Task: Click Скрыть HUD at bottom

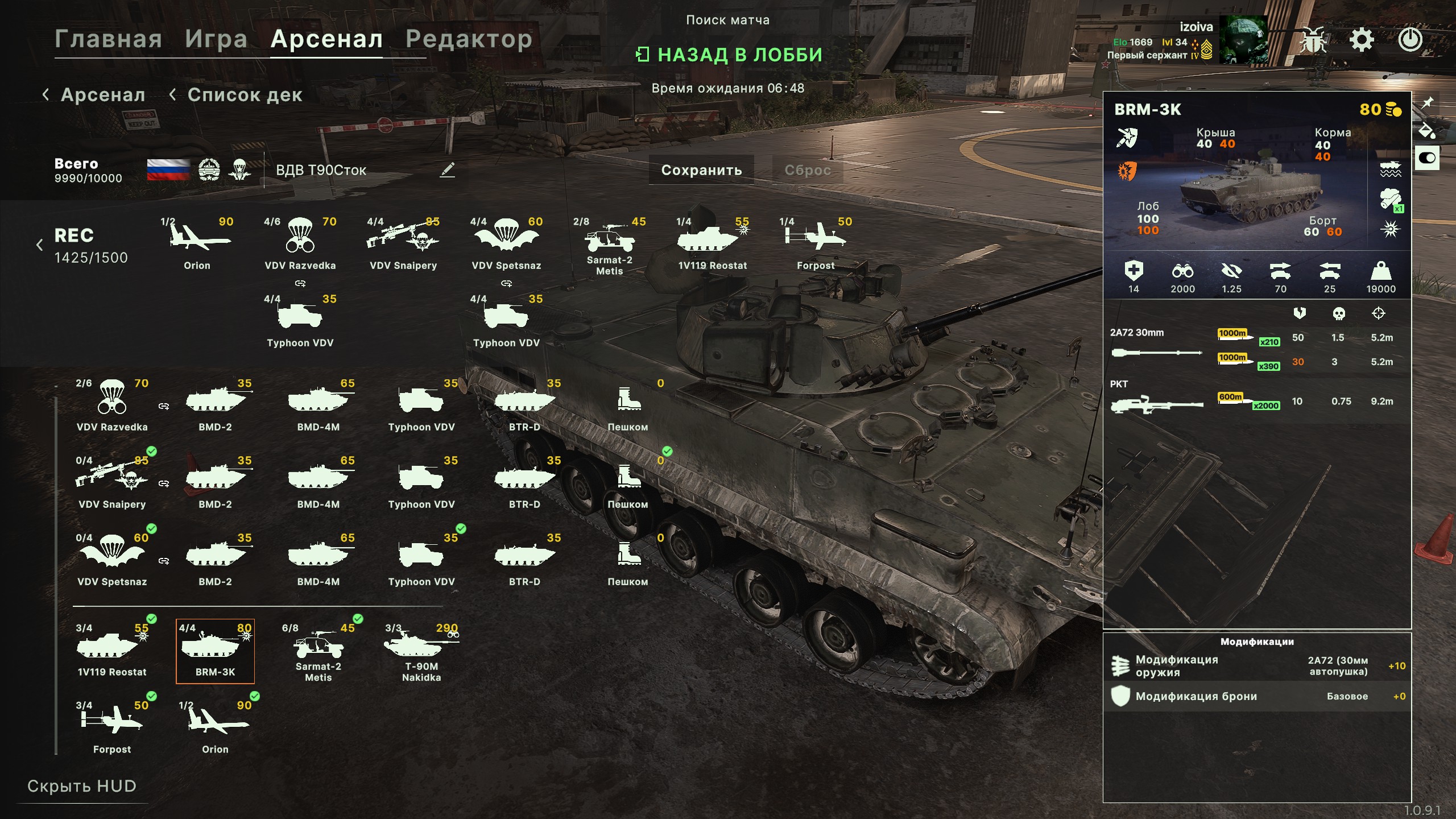Action: [x=82, y=786]
